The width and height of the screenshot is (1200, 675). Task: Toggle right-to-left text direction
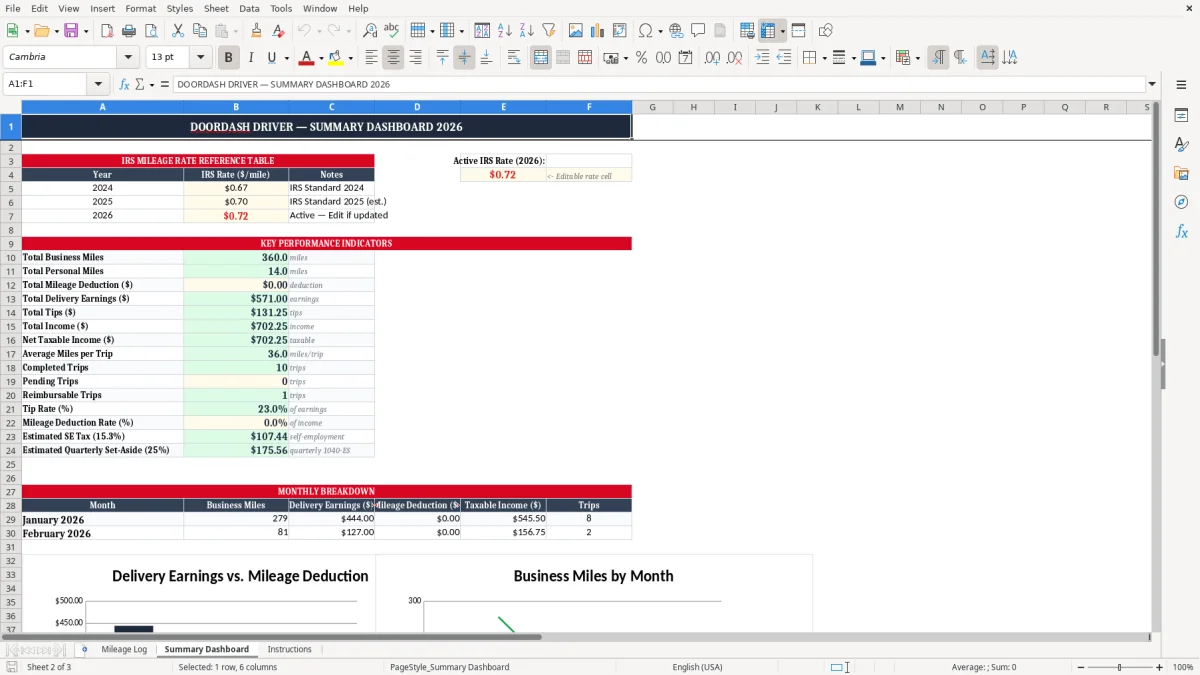[960, 58]
